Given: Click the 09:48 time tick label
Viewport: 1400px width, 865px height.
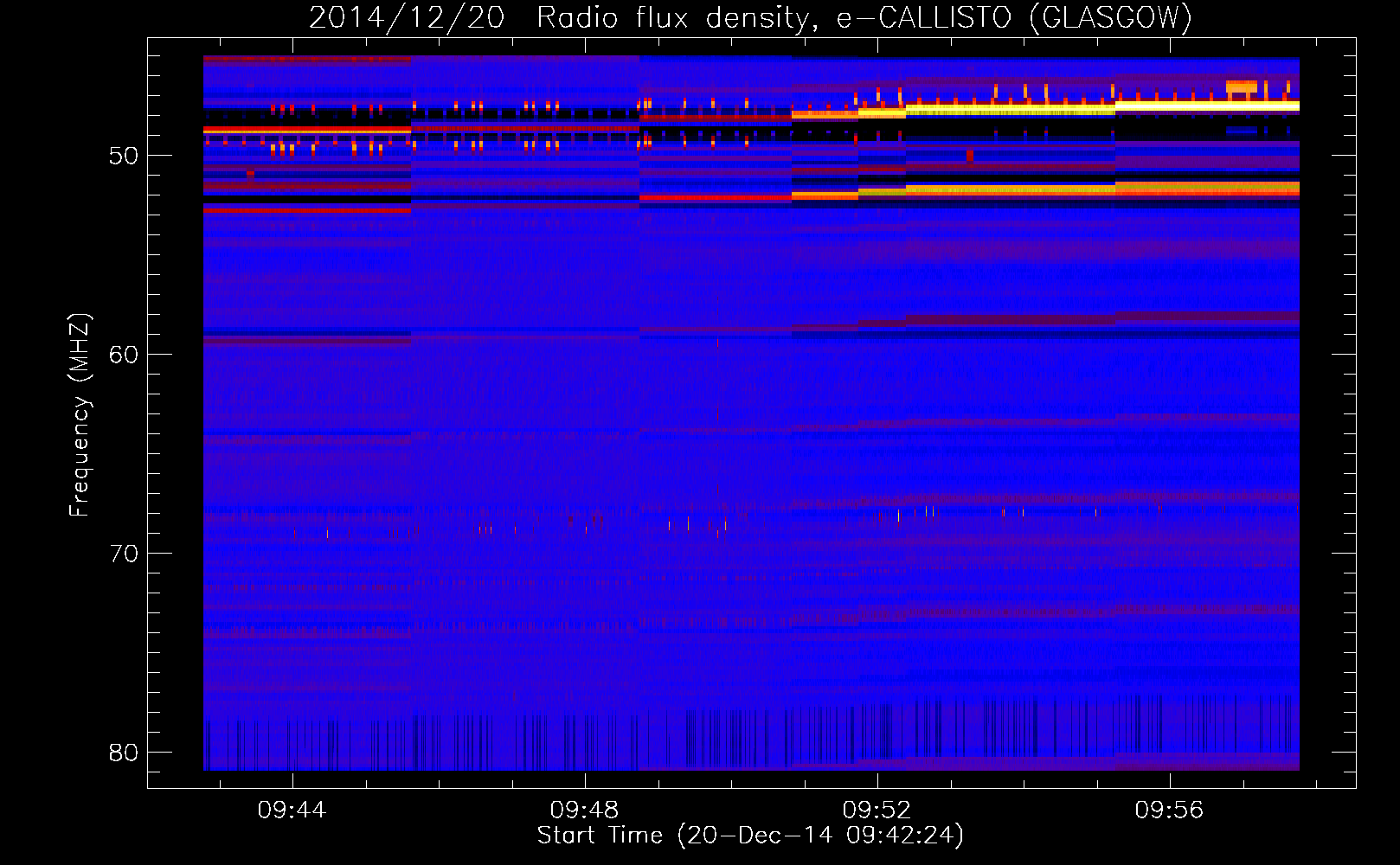Looking at the screenshot, I should click(x=584, y=810).
